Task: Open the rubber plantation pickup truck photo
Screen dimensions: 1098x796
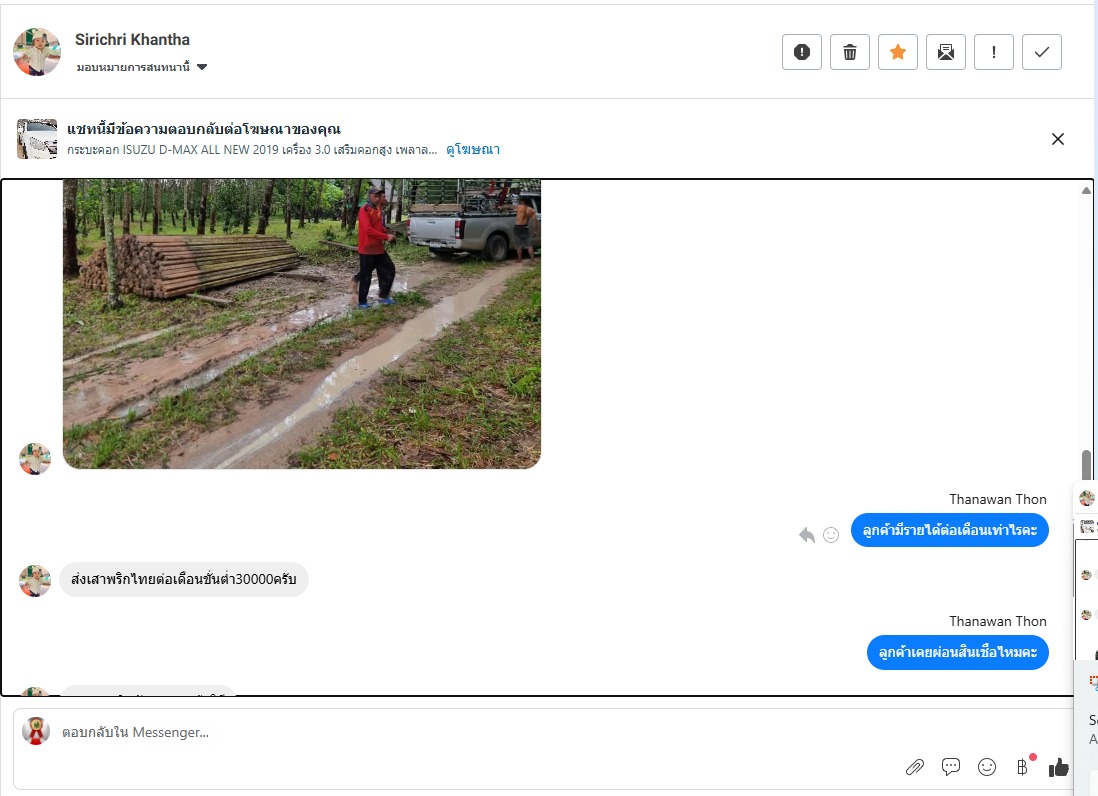Action: point(302,323)
